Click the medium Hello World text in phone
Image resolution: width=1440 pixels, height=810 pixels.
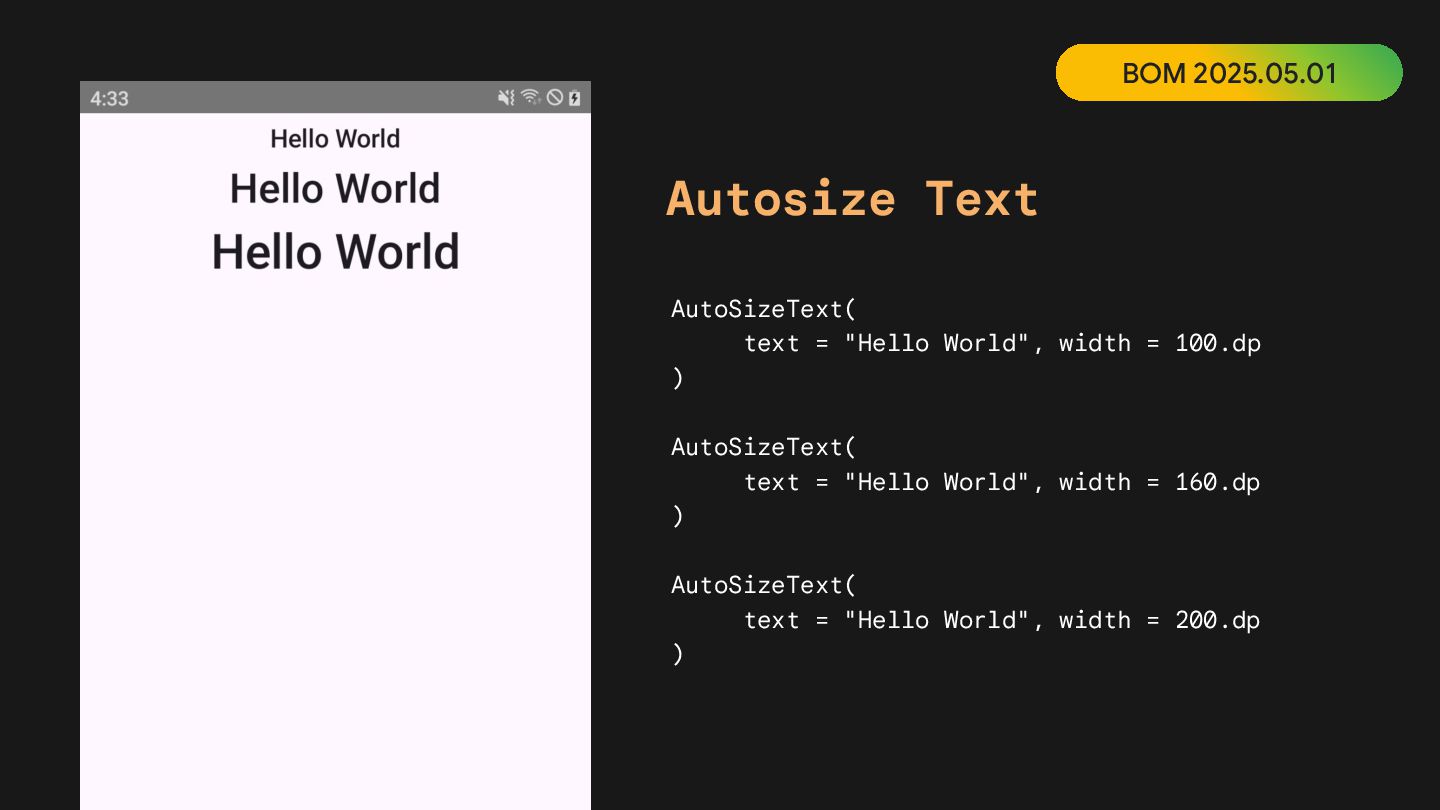pyautogui.click(x=335, y=188)
